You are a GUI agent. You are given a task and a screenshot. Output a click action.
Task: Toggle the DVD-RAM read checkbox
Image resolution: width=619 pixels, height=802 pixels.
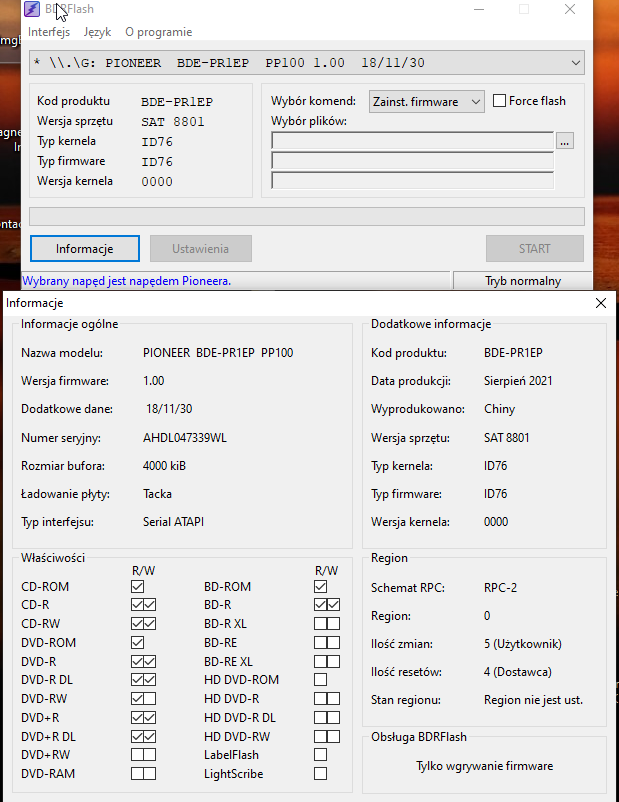138,773
